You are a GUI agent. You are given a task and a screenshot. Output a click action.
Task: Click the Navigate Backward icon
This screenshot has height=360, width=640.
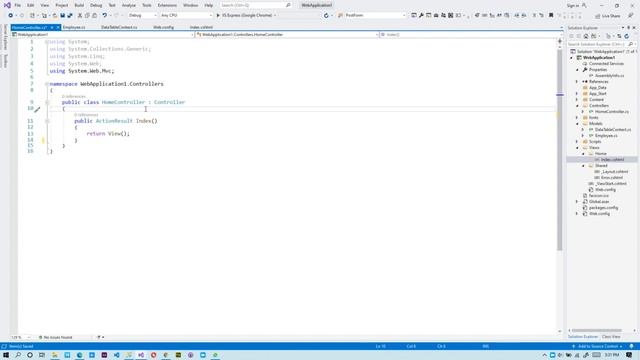coord(10,16)
